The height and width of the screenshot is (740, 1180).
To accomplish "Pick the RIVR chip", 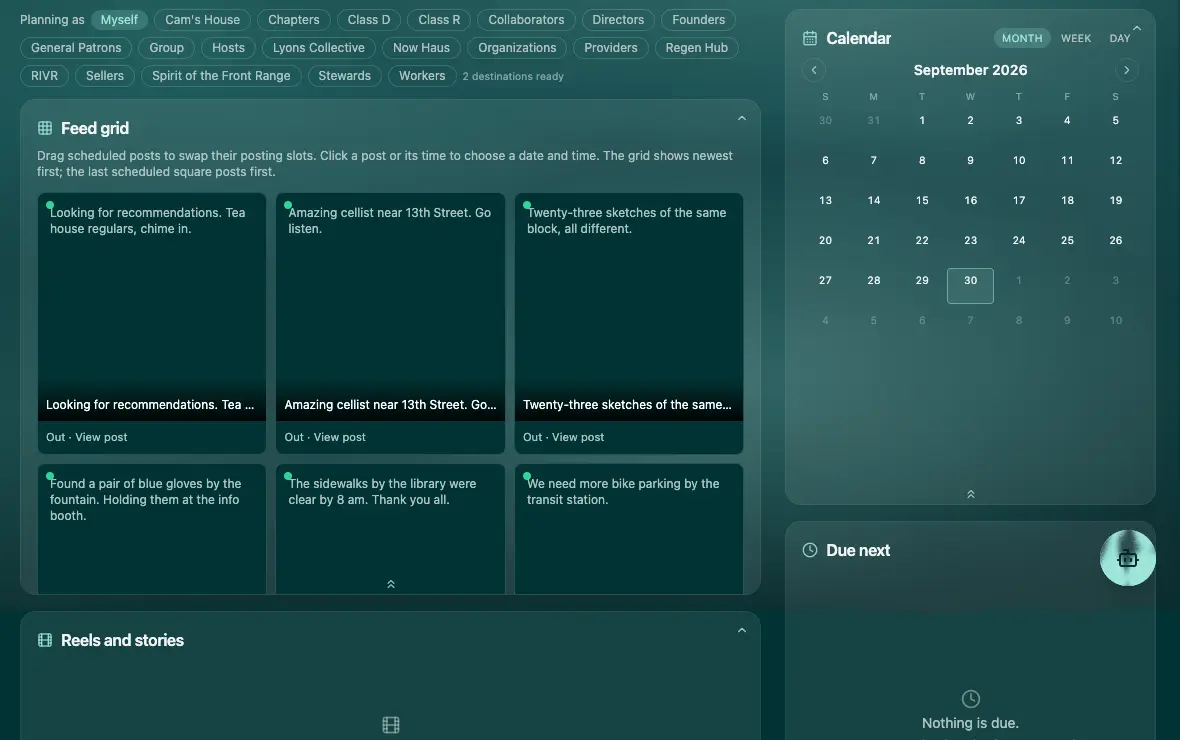I will tap(44, 75).
